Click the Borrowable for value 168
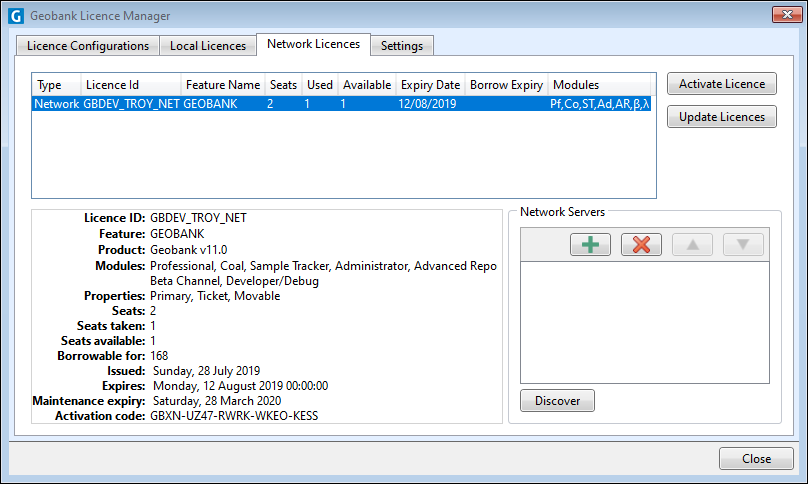809x486 pixels. pyautogui.click(x=159, y=356)
